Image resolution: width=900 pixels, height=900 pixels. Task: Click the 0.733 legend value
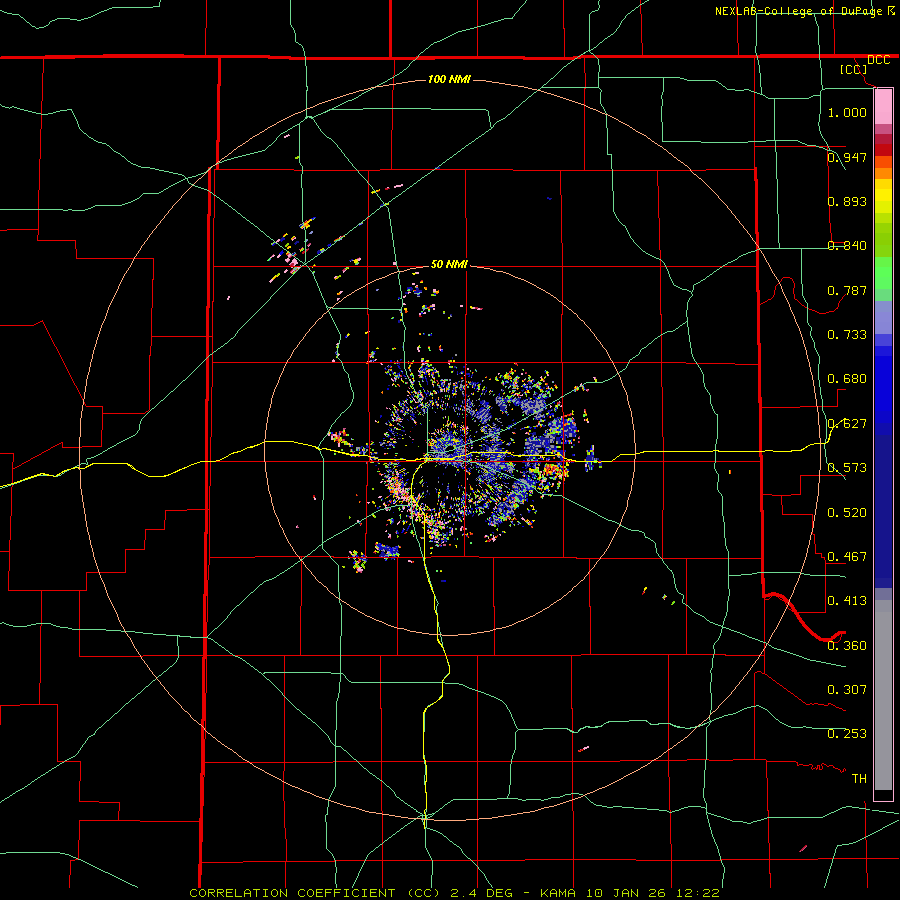tap(847, 334)
